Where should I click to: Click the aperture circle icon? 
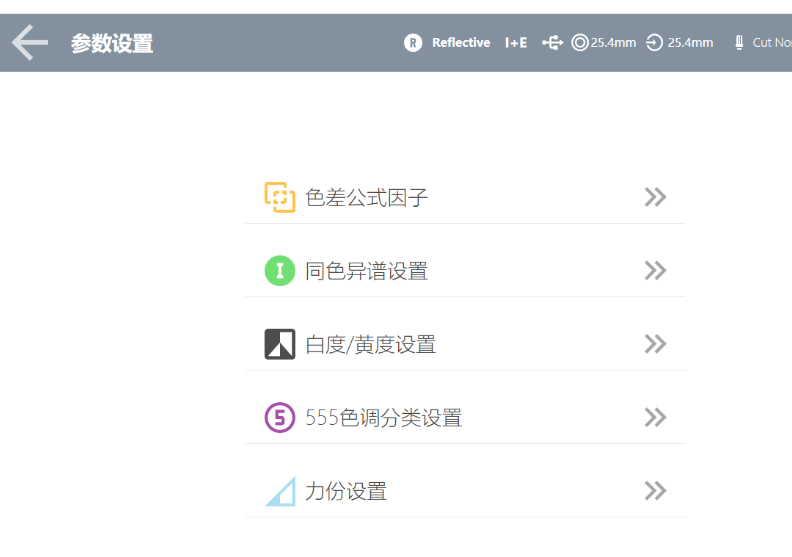[580, 42]
